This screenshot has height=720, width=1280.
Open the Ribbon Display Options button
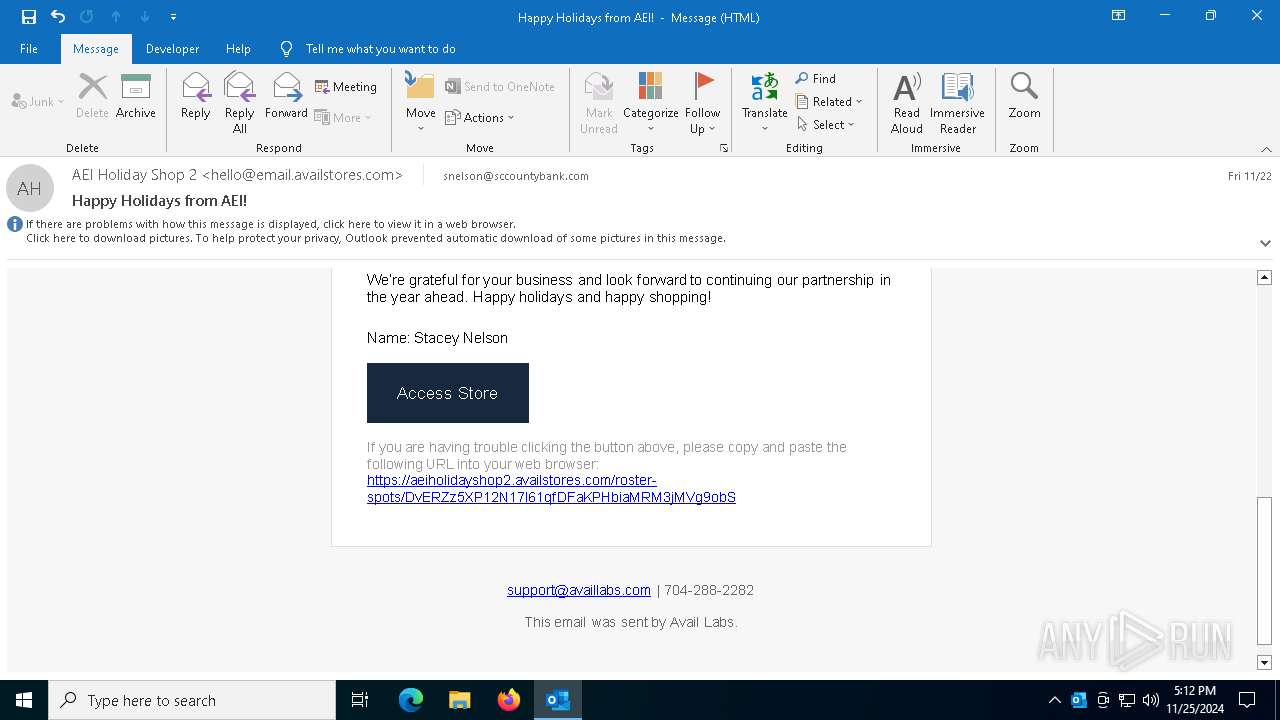click(1119, 16)
